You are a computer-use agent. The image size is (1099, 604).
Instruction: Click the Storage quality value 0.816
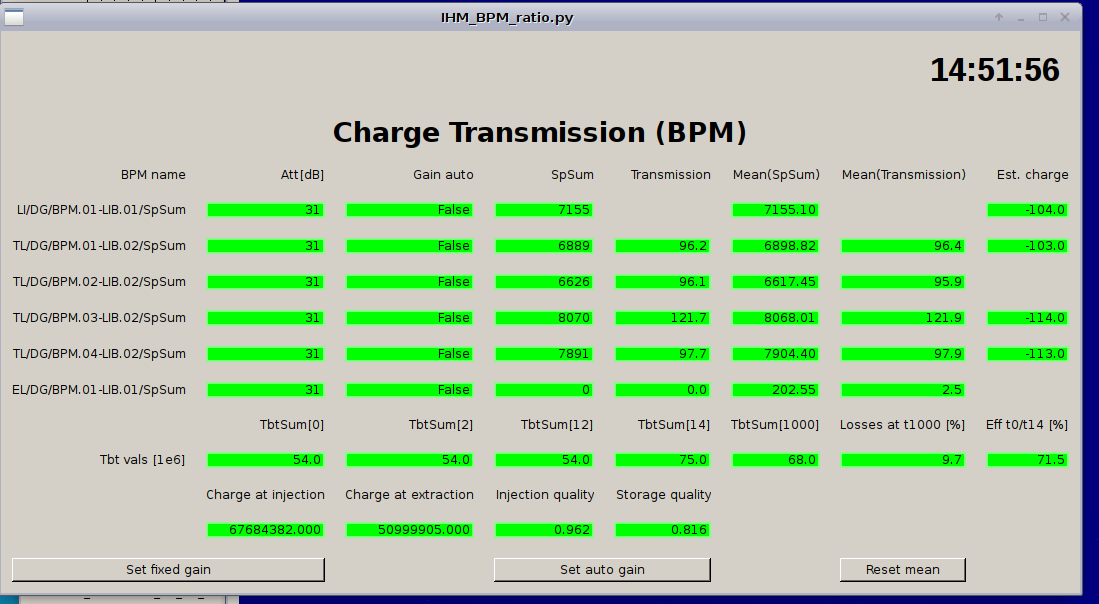663,530
